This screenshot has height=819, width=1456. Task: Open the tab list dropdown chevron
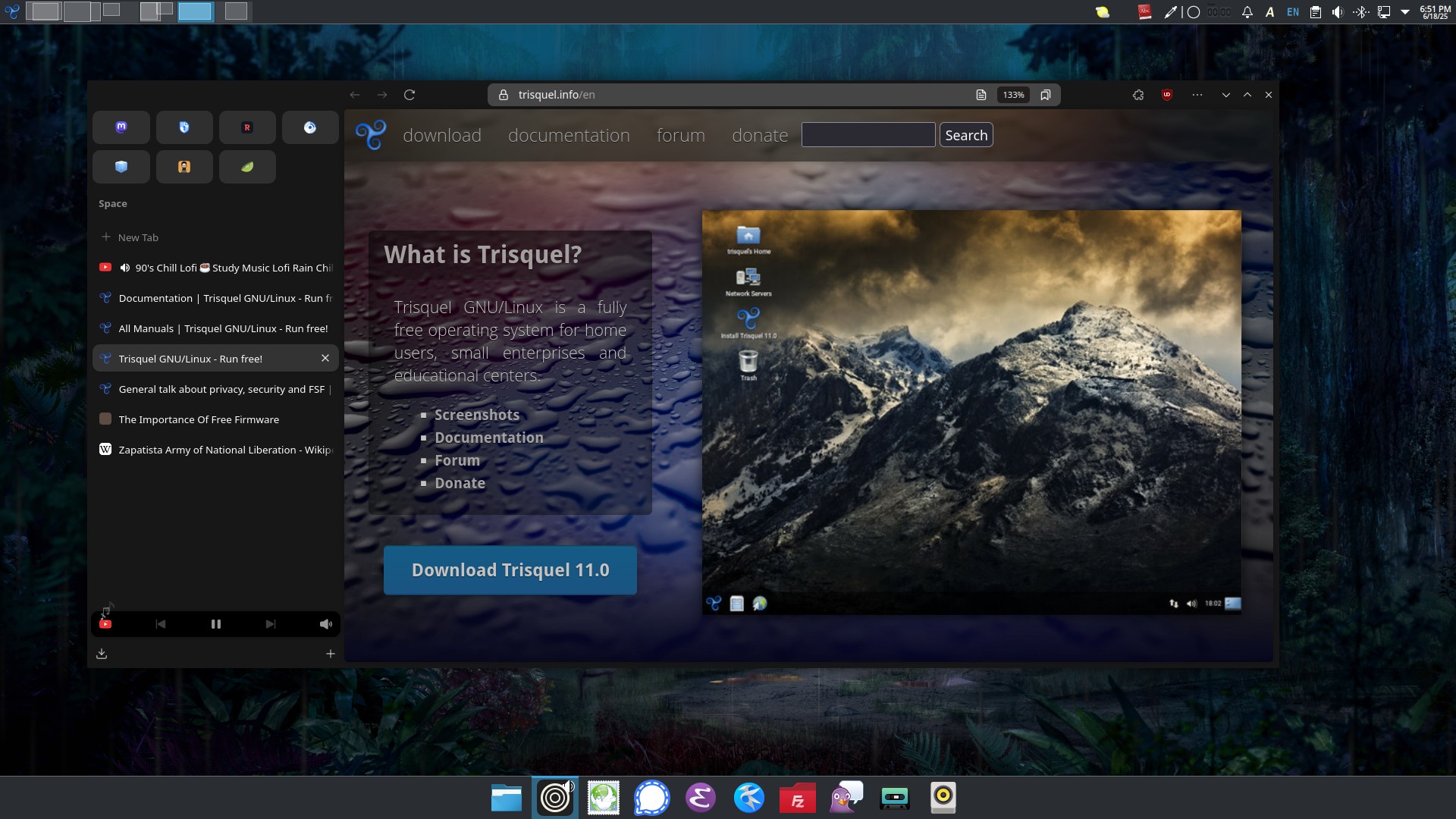1225,95
